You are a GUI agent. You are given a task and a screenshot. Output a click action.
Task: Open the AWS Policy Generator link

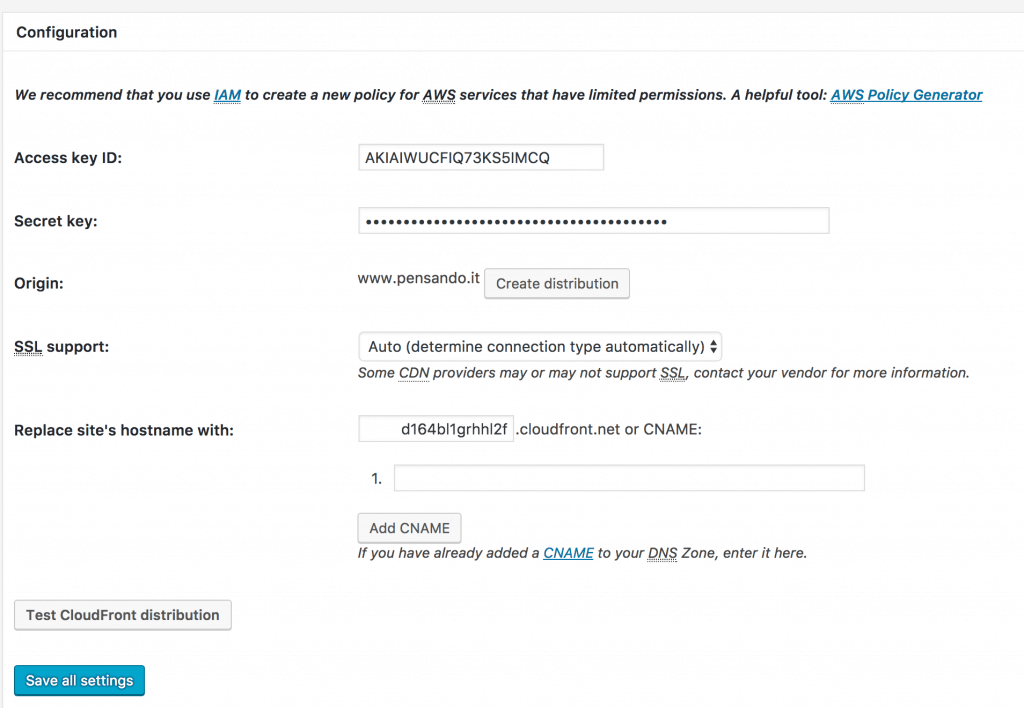coord(906,94)
